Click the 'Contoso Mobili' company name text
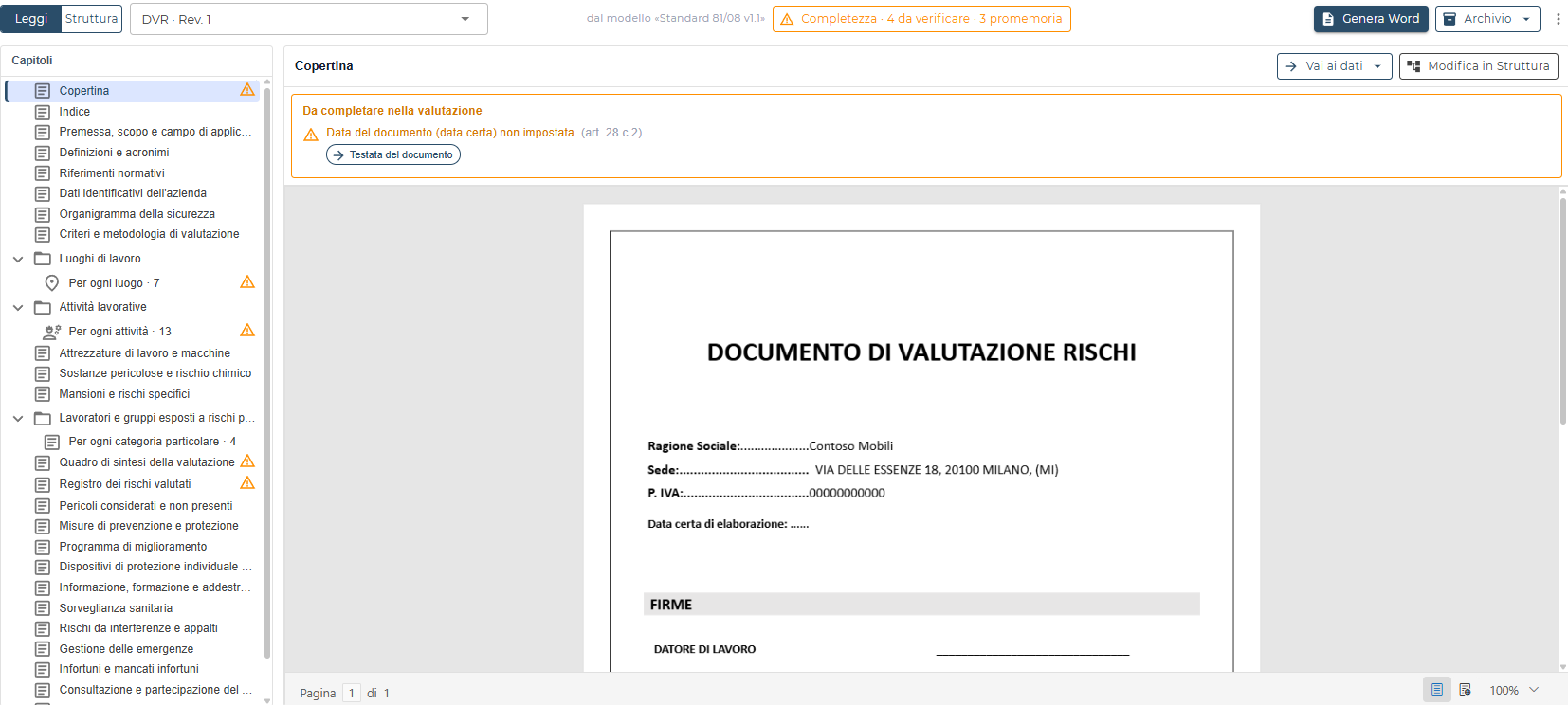1568x705 pixels. (x=851, y=446)
